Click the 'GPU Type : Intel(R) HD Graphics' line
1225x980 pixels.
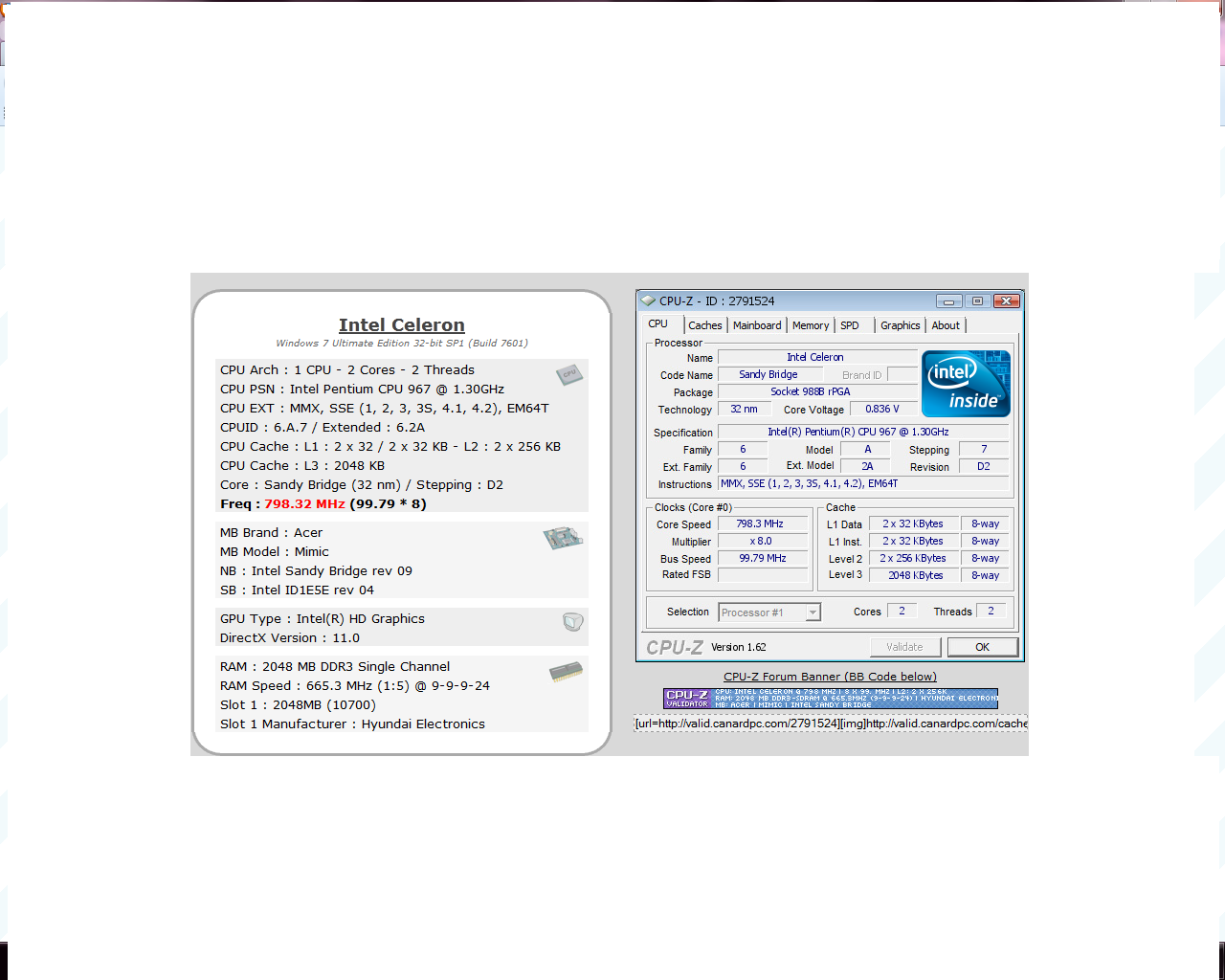(x=323, y=619)
